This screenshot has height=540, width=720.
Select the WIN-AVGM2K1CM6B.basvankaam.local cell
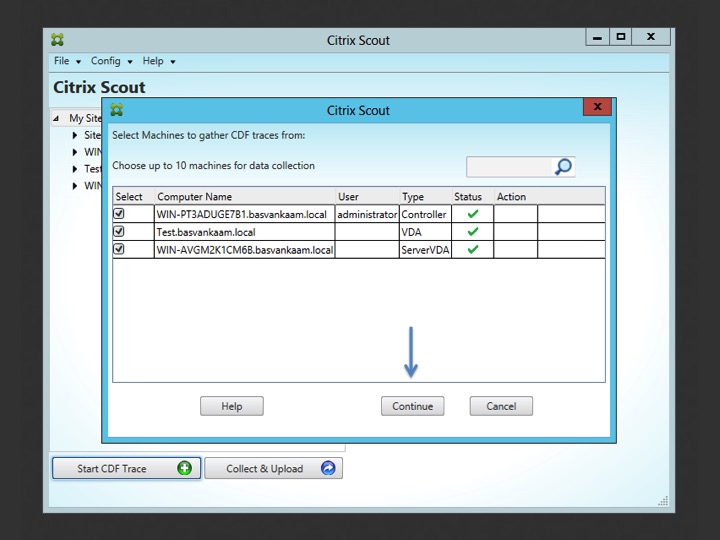245,250
